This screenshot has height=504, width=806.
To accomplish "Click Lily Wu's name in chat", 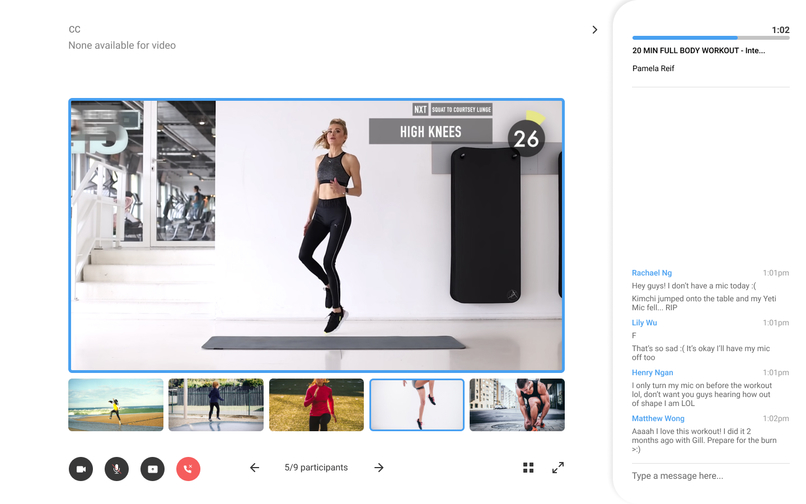I will [644, 322].
